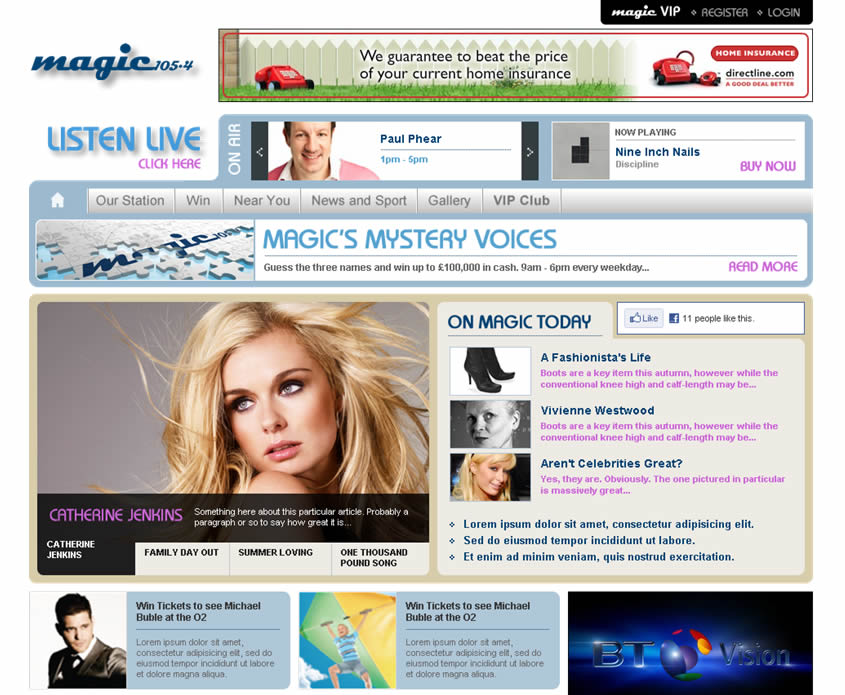Open the Our Station menu item
The width and height of the screenshot is (845, 695).
point(130,200)
